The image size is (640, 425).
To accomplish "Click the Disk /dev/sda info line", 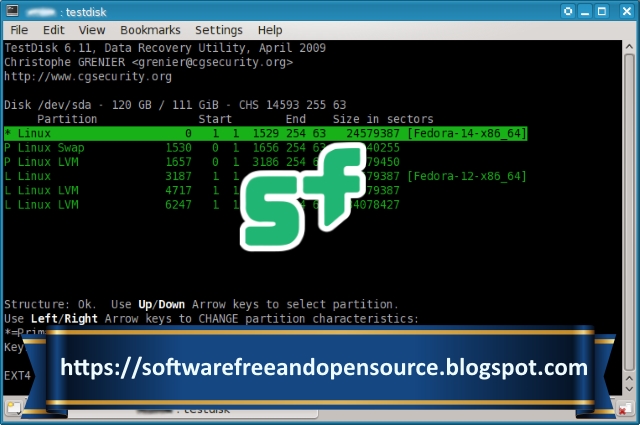I will point(175,105).
